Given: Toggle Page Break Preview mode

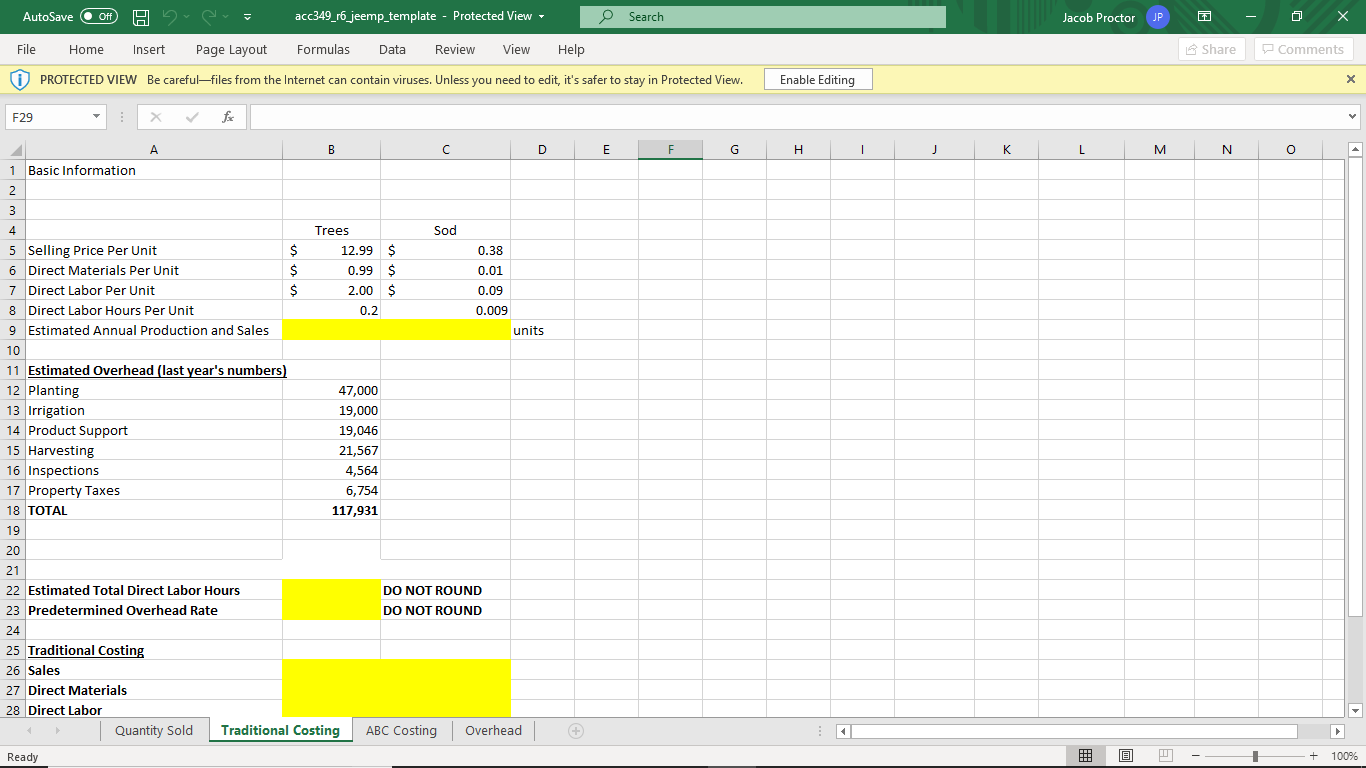Looking at the screenshot, I should pos(1165,755).
